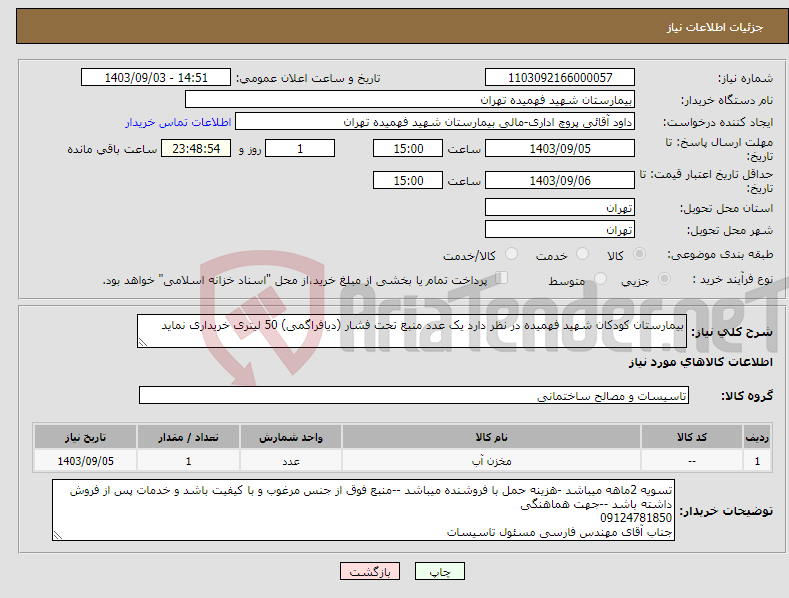This screenshot has width=789, height=598.
Task: Click delivery province field تهران
Action: pyautogui.click(x=560, y=207)
